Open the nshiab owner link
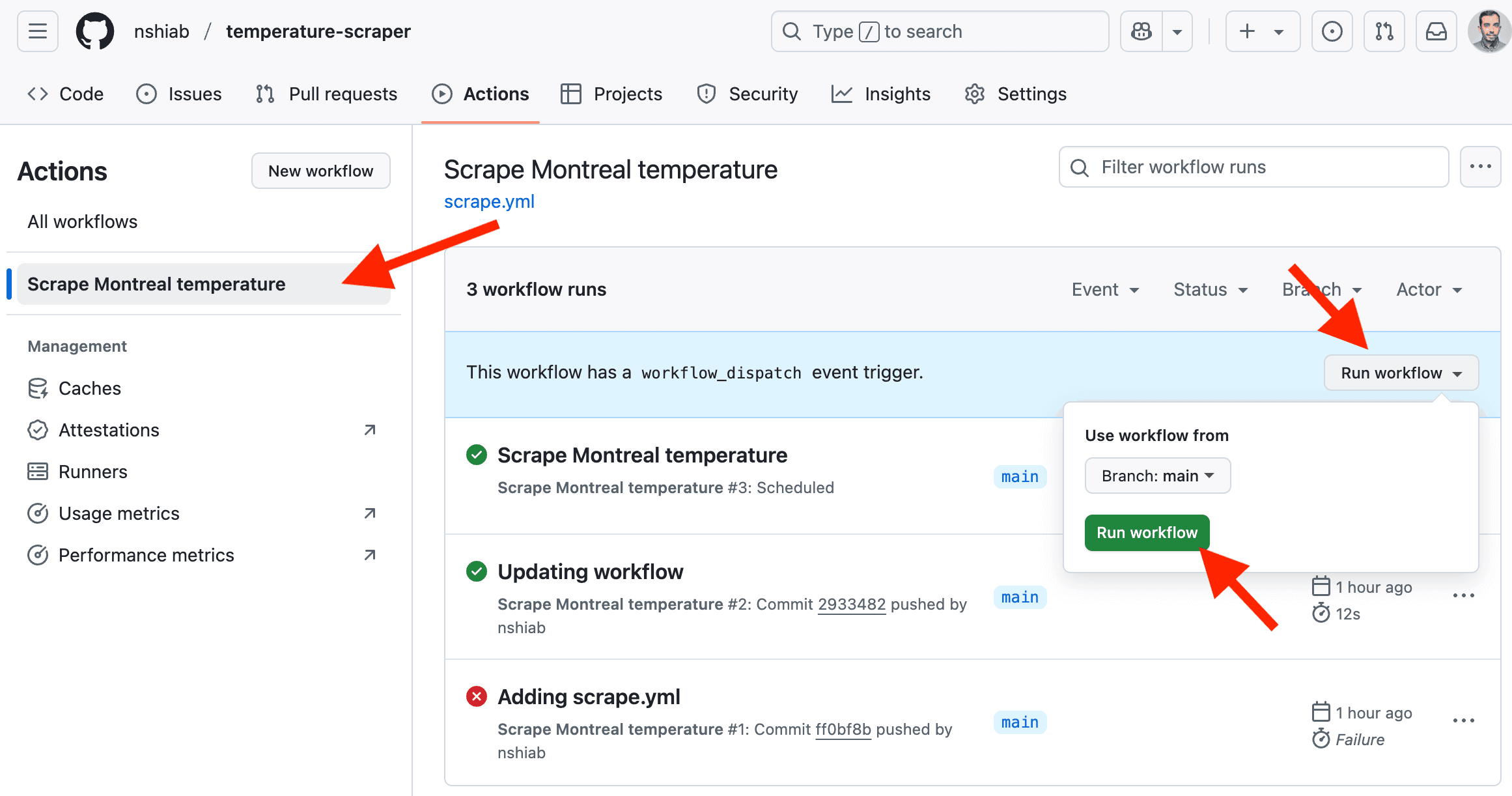 point(161,31)
